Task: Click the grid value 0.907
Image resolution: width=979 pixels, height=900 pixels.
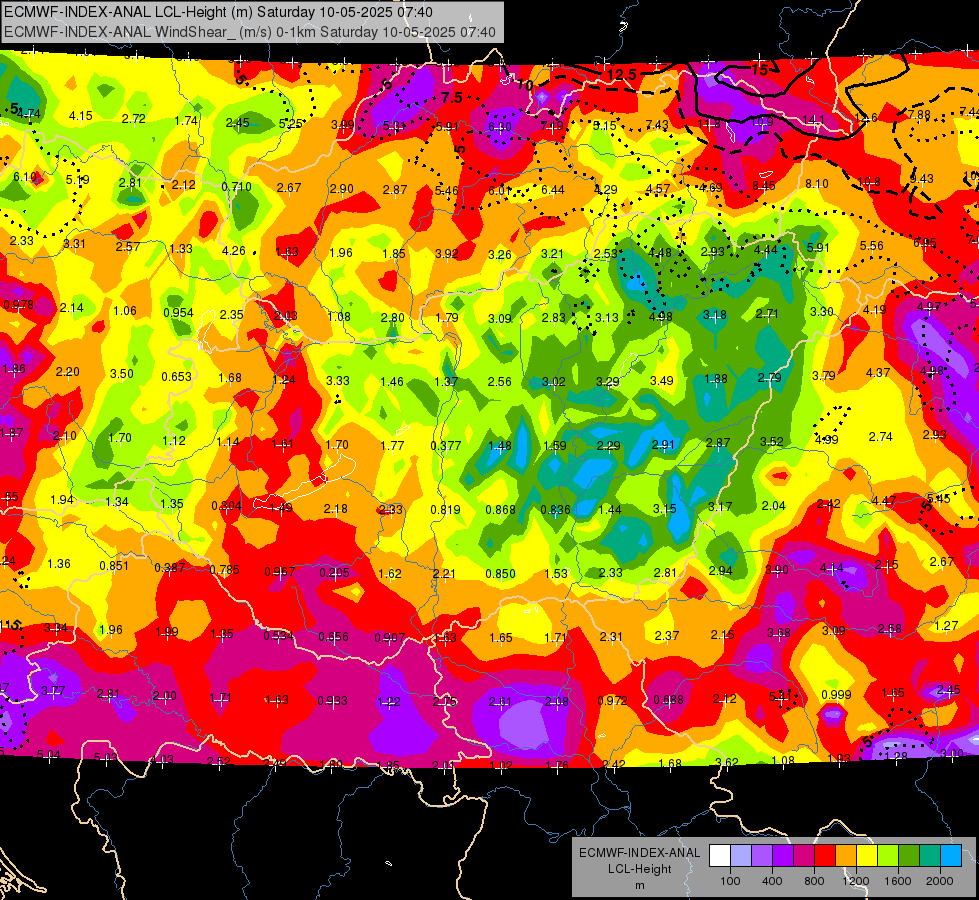Action: point(390,638)
